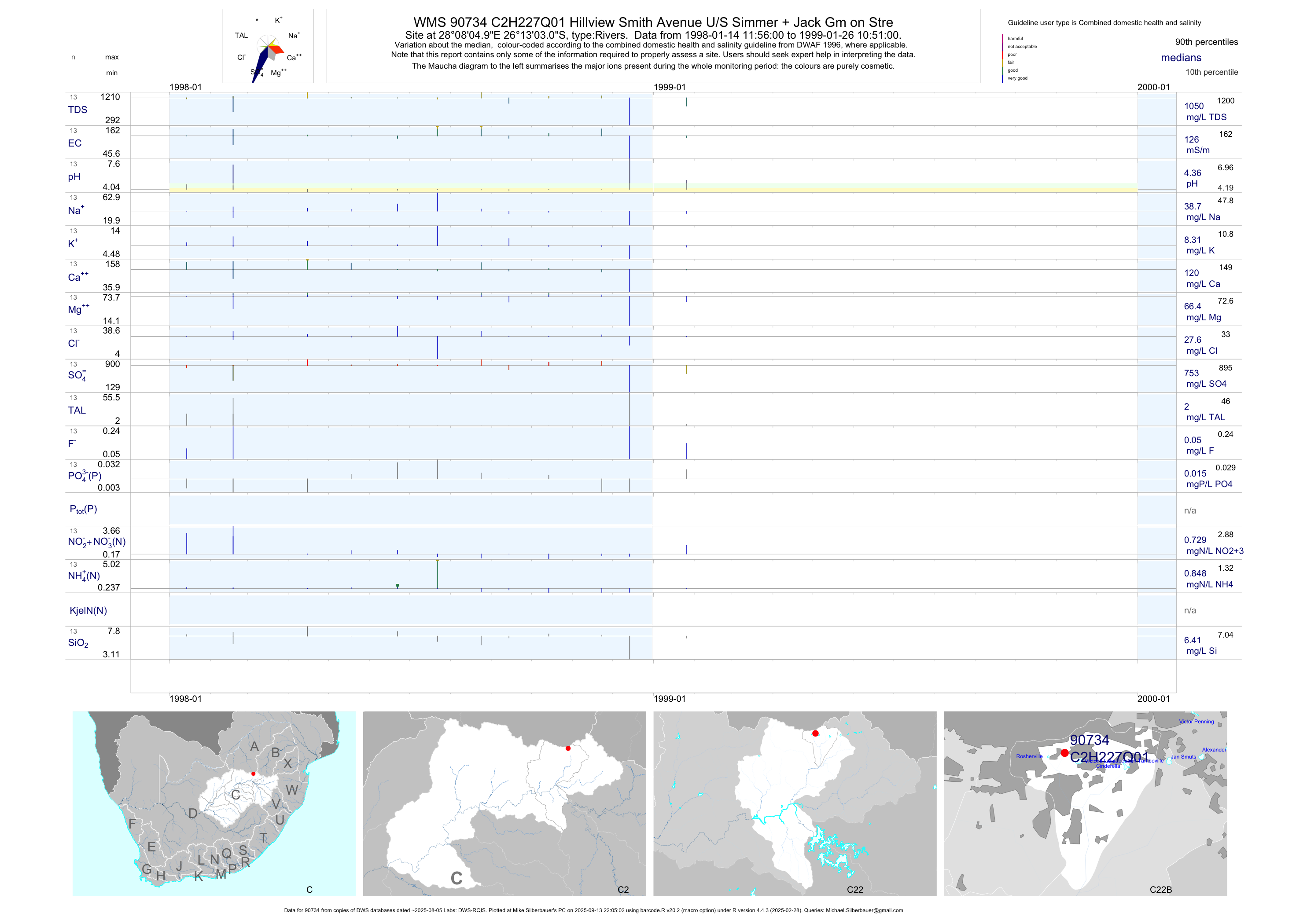Click the KjelN(N) row label
The width and height of the screenshot is (1307, 924).
[88, 611]
